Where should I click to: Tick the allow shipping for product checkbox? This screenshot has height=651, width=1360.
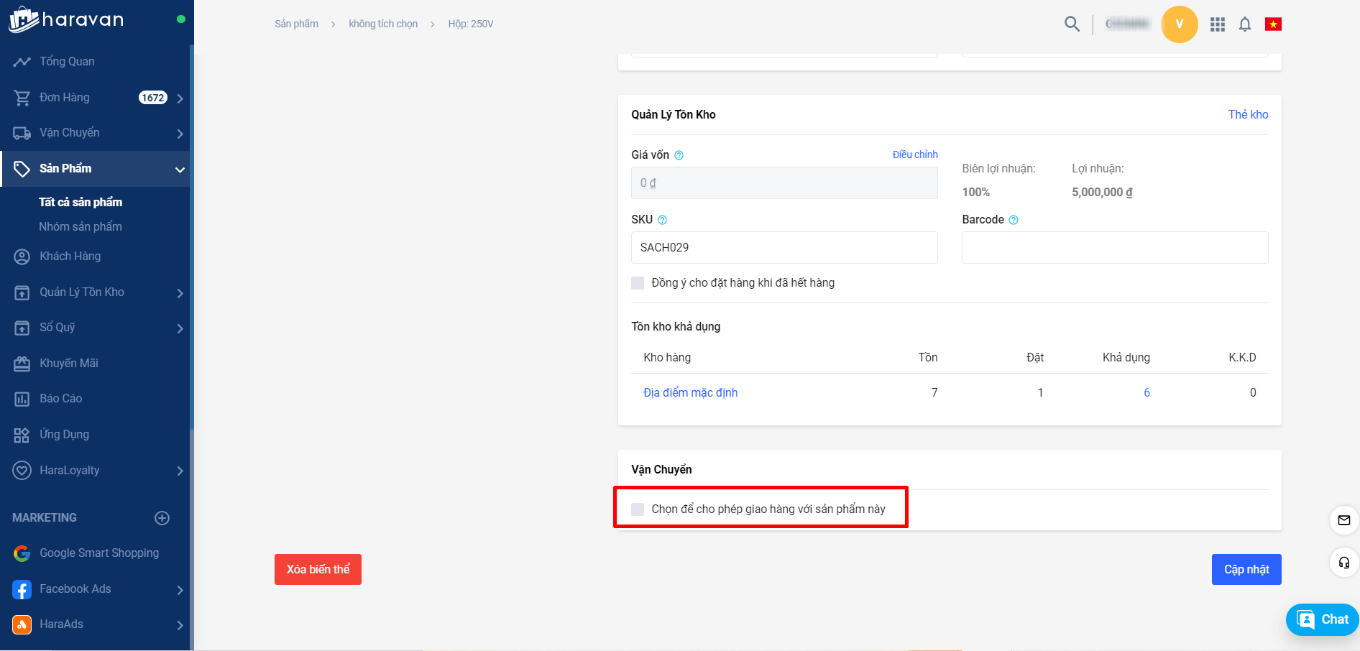pos(638,509)
